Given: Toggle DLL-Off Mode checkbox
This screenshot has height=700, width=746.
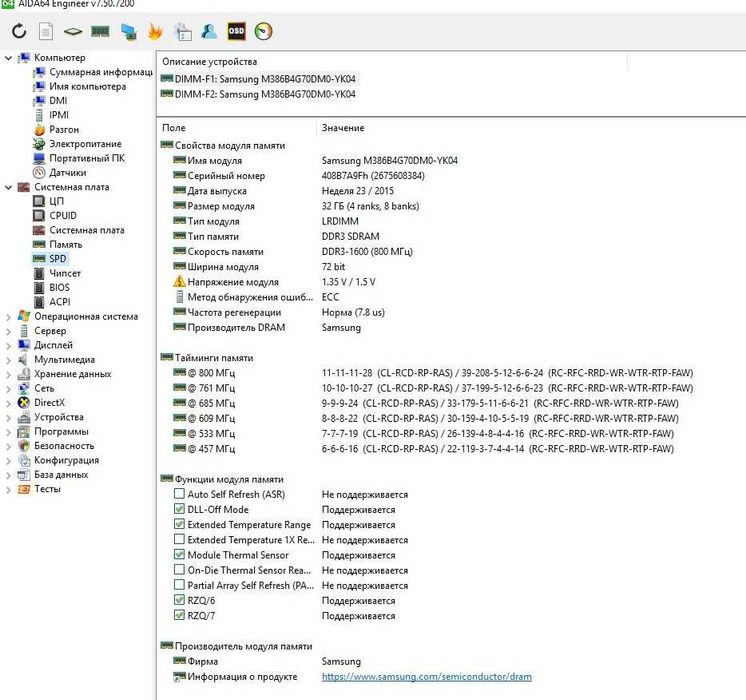Looking at the screenshot, I should tap(179, 509).
